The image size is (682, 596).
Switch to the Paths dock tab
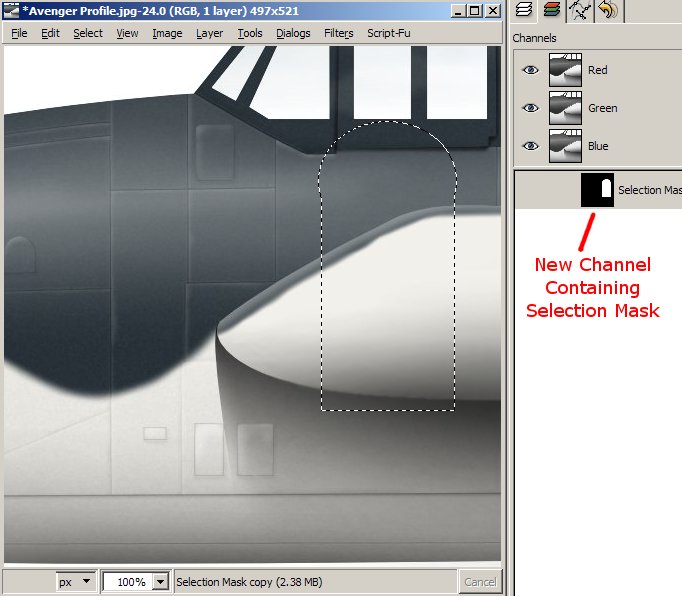click(x=580, y=10)
